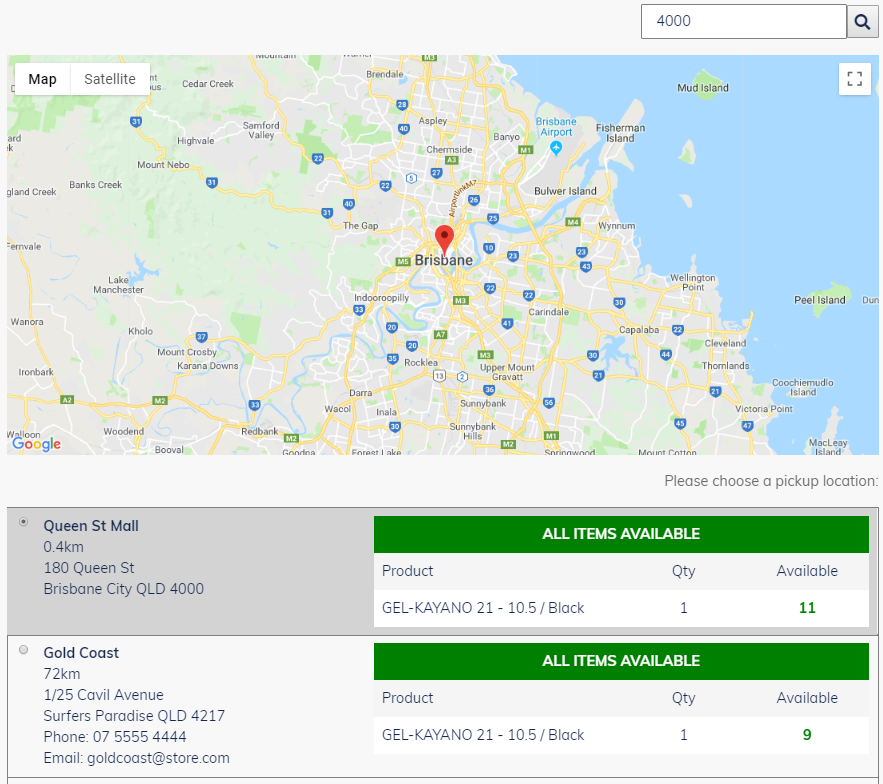Screen dimensions: 883x784
Task: Click the postcode input field showing 4000
Action: pyautogui.click(x=744, y=21)
